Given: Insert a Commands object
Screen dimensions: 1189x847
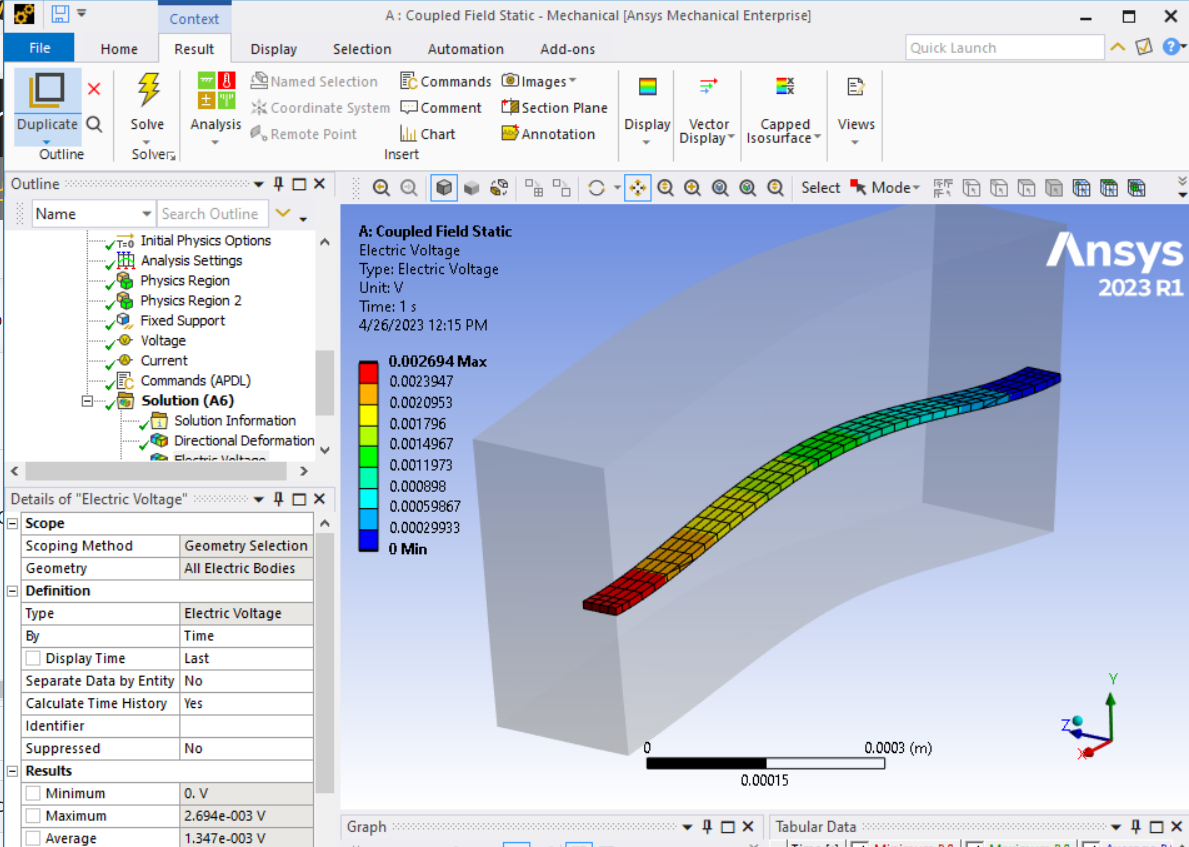Looking at the screenshot, I should [x=446, y=81].
